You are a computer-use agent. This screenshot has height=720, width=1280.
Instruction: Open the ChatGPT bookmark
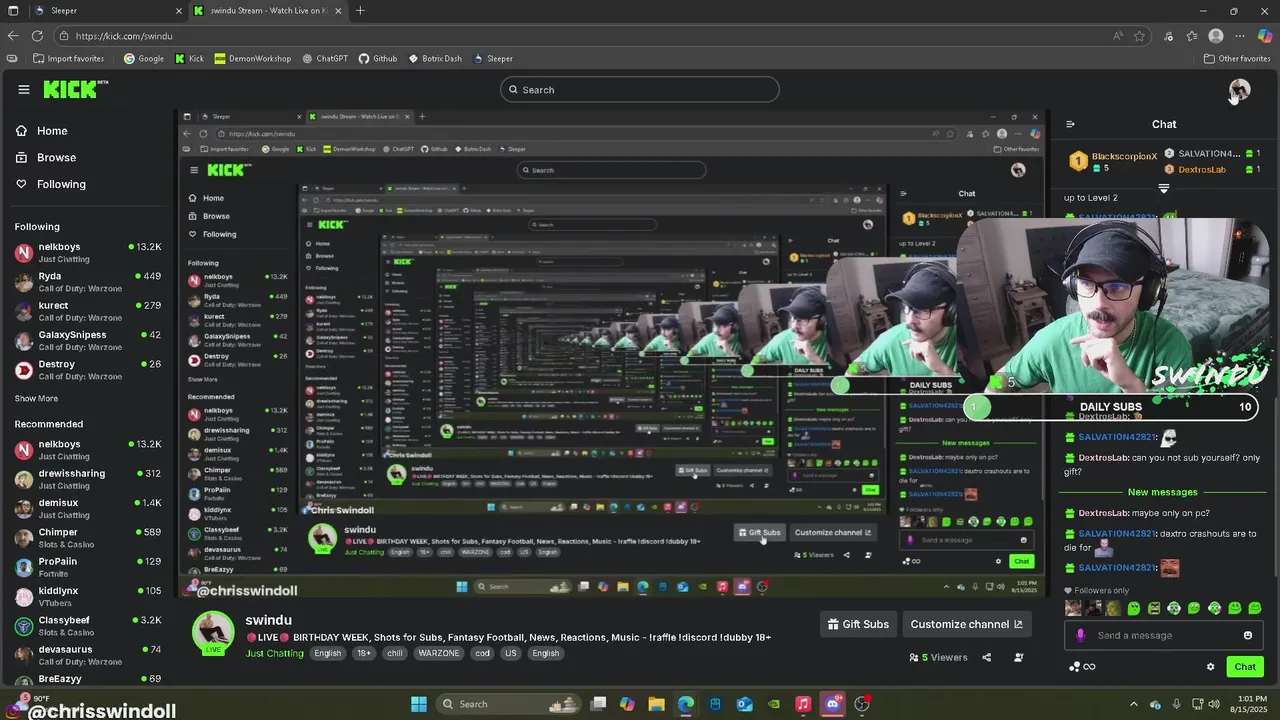coord(325,59)
